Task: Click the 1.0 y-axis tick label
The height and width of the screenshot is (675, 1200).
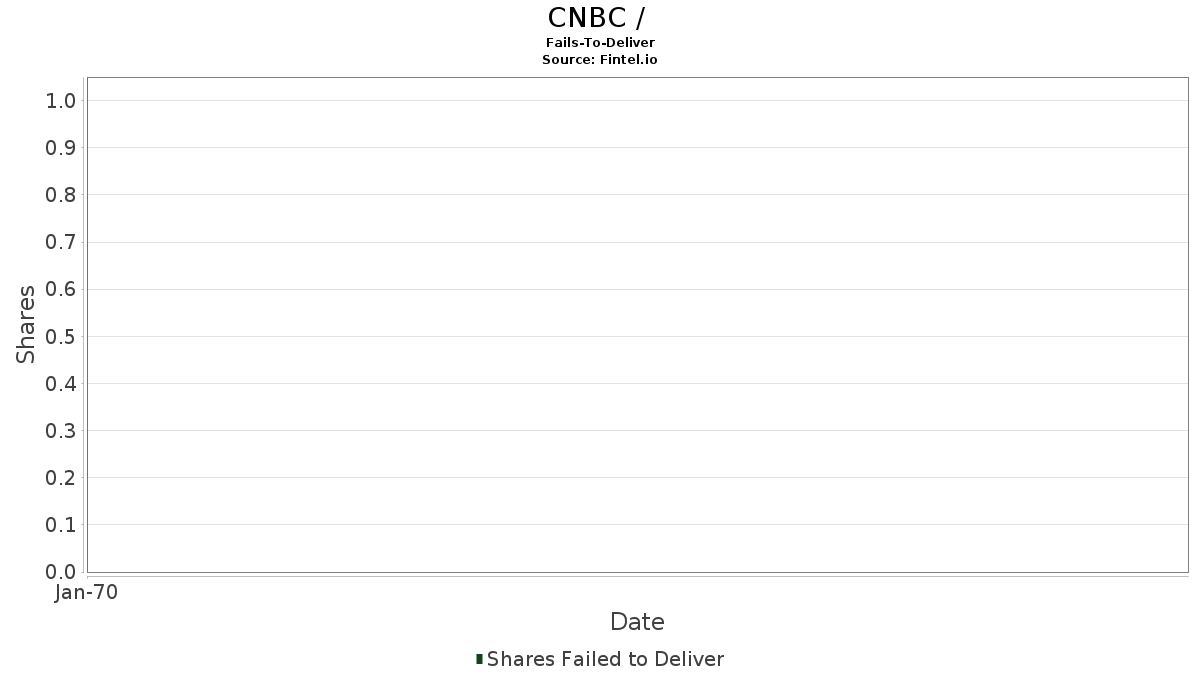Action: pyautogui.click(x=61, y=100)
